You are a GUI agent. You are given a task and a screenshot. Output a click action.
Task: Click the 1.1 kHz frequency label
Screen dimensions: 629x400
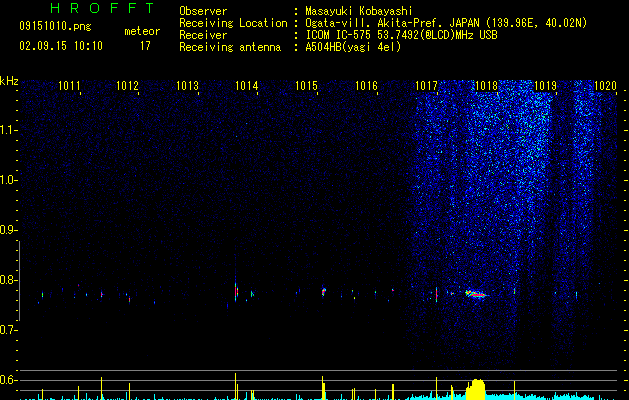coord(8,130)
